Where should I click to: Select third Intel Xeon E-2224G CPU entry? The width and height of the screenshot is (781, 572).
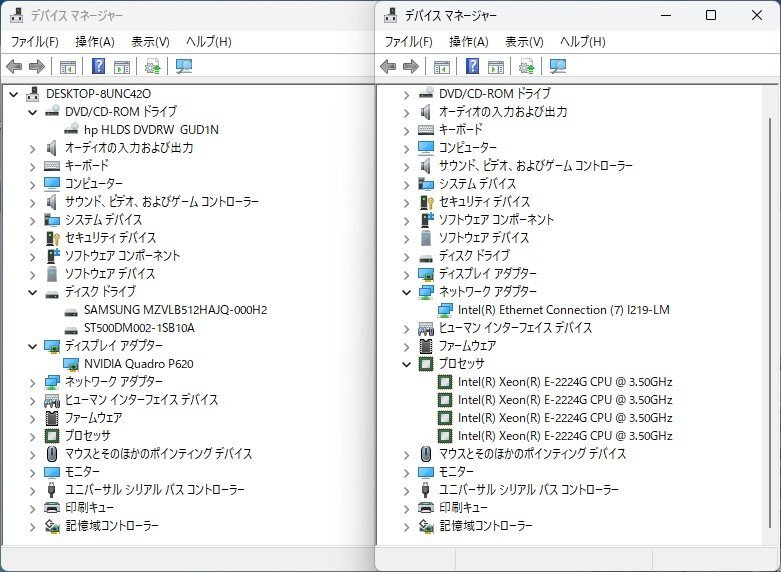(x=565, y=418)
